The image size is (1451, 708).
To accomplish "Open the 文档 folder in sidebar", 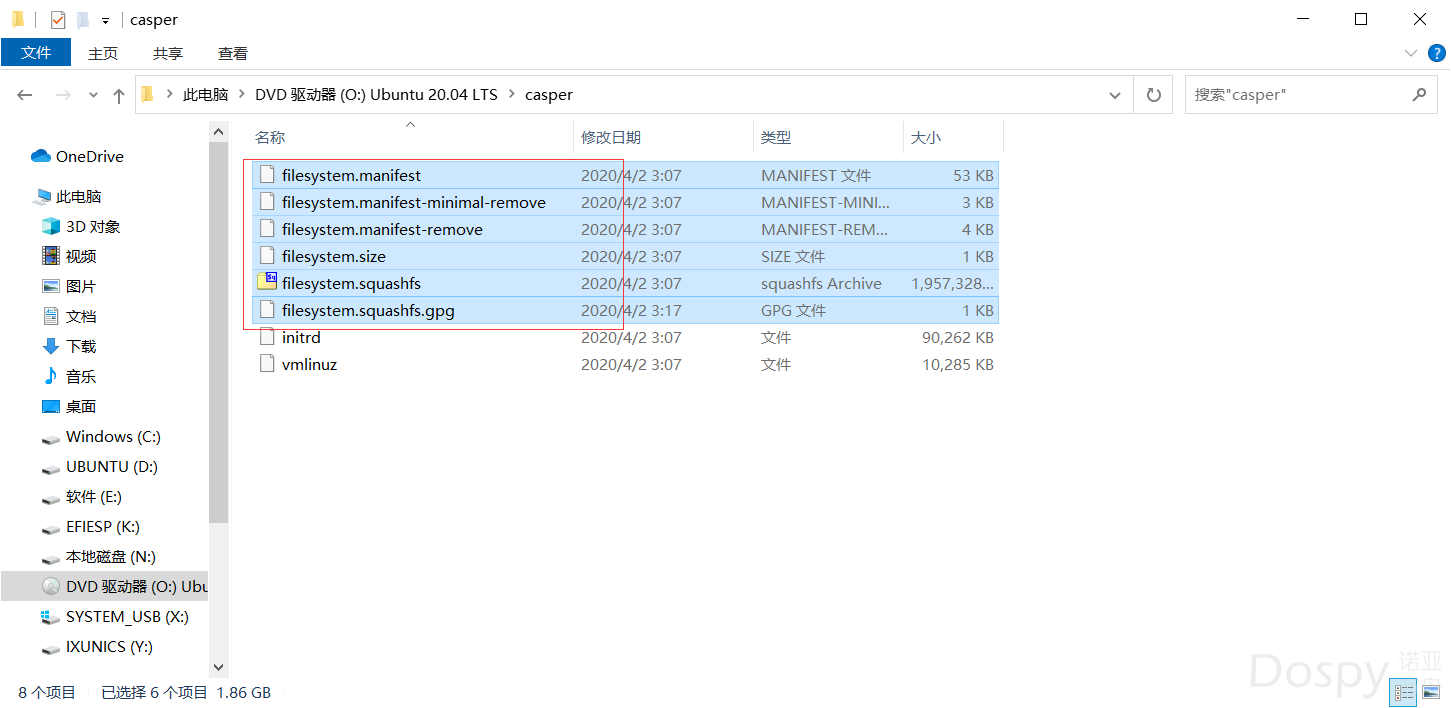I will click(81, 316).
